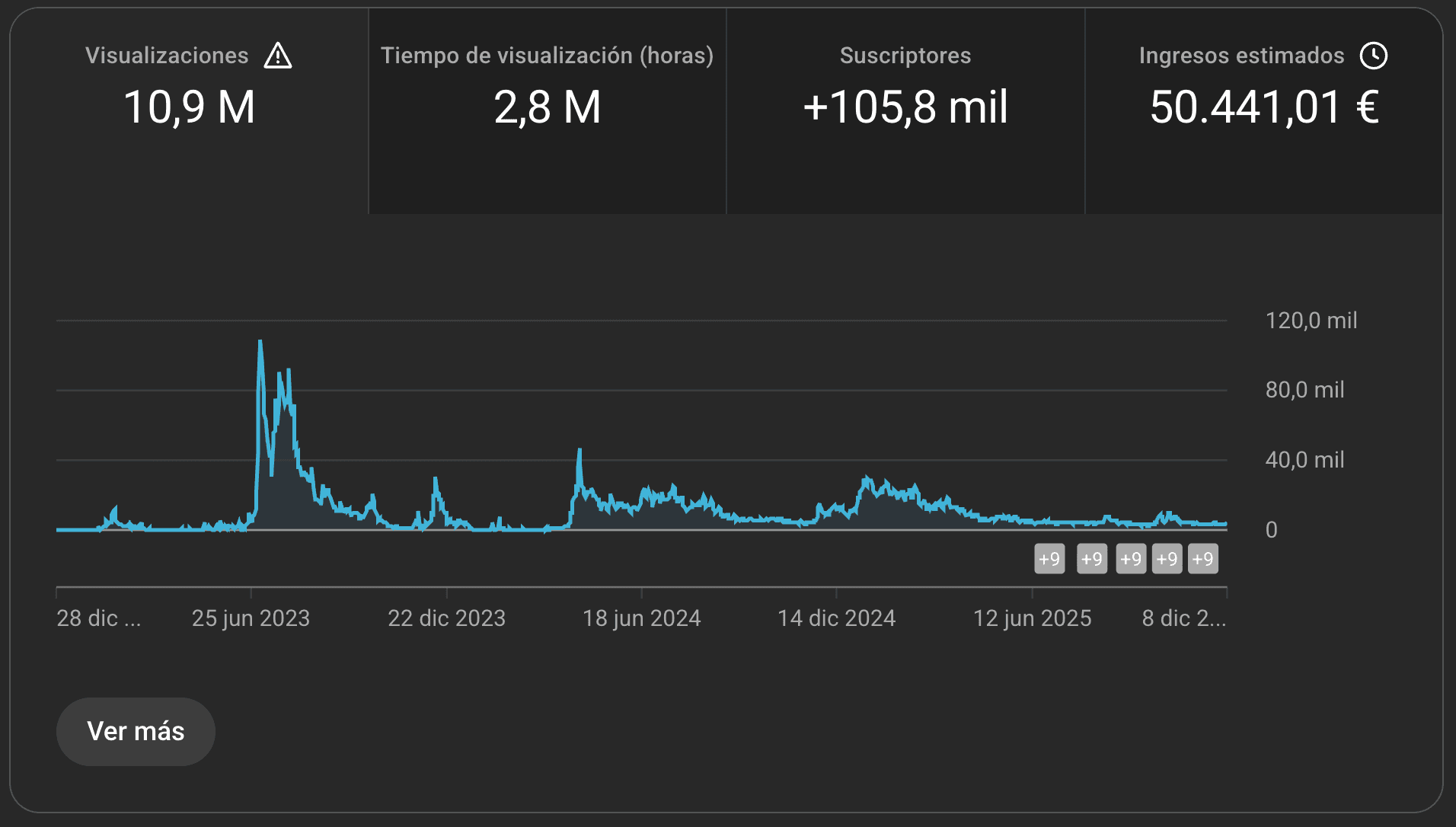This screenshot has height=827, width=1456.
Task: Click the clock icon next to Ingresos estimados
Action: tap(1374, 56)
